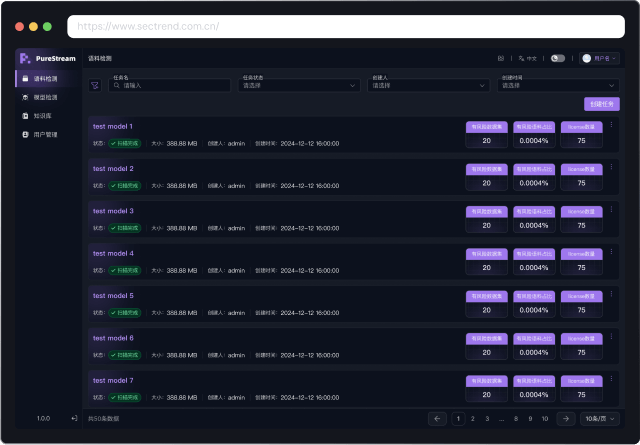
Task: Click the PureStream logo icon
Action: 25,58
